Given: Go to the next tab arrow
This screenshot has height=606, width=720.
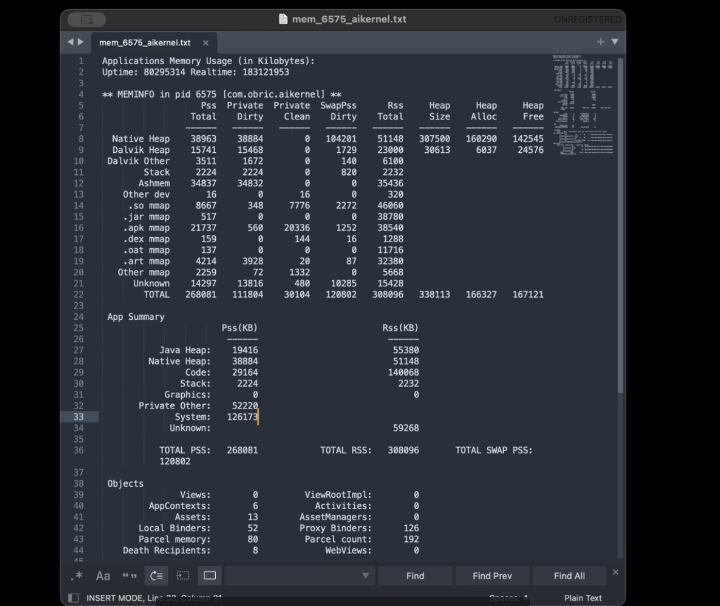Looking at the screenshot, I should (x=81, y=42).
